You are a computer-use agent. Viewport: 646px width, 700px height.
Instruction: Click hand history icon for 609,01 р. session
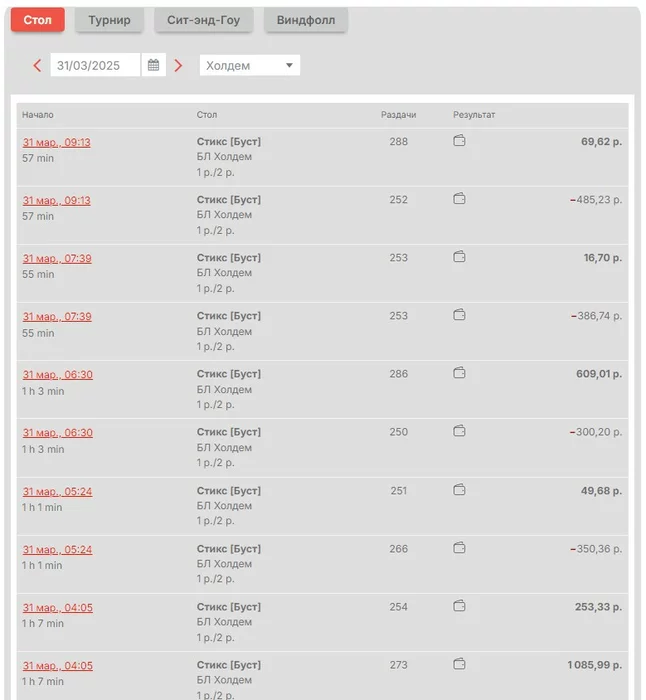point(459,374)
